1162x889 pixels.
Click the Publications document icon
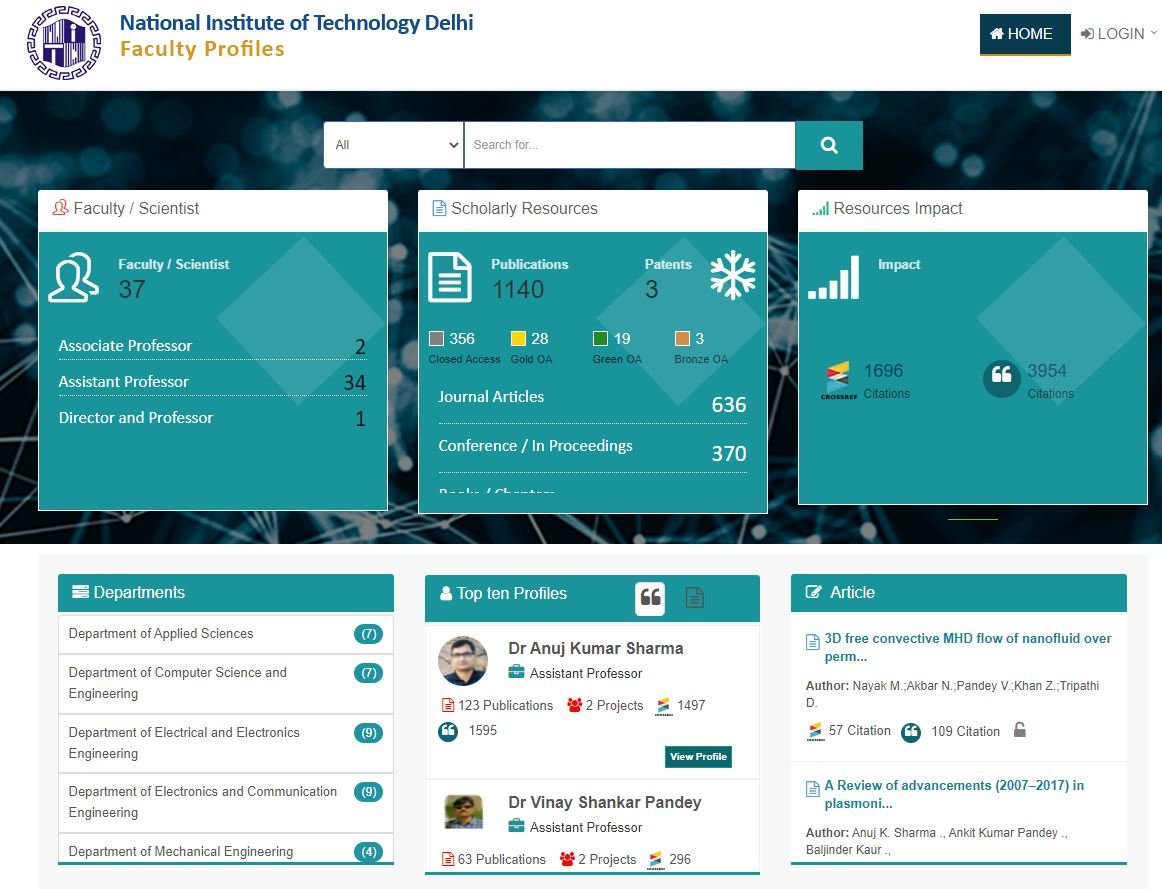coord(450,277)
